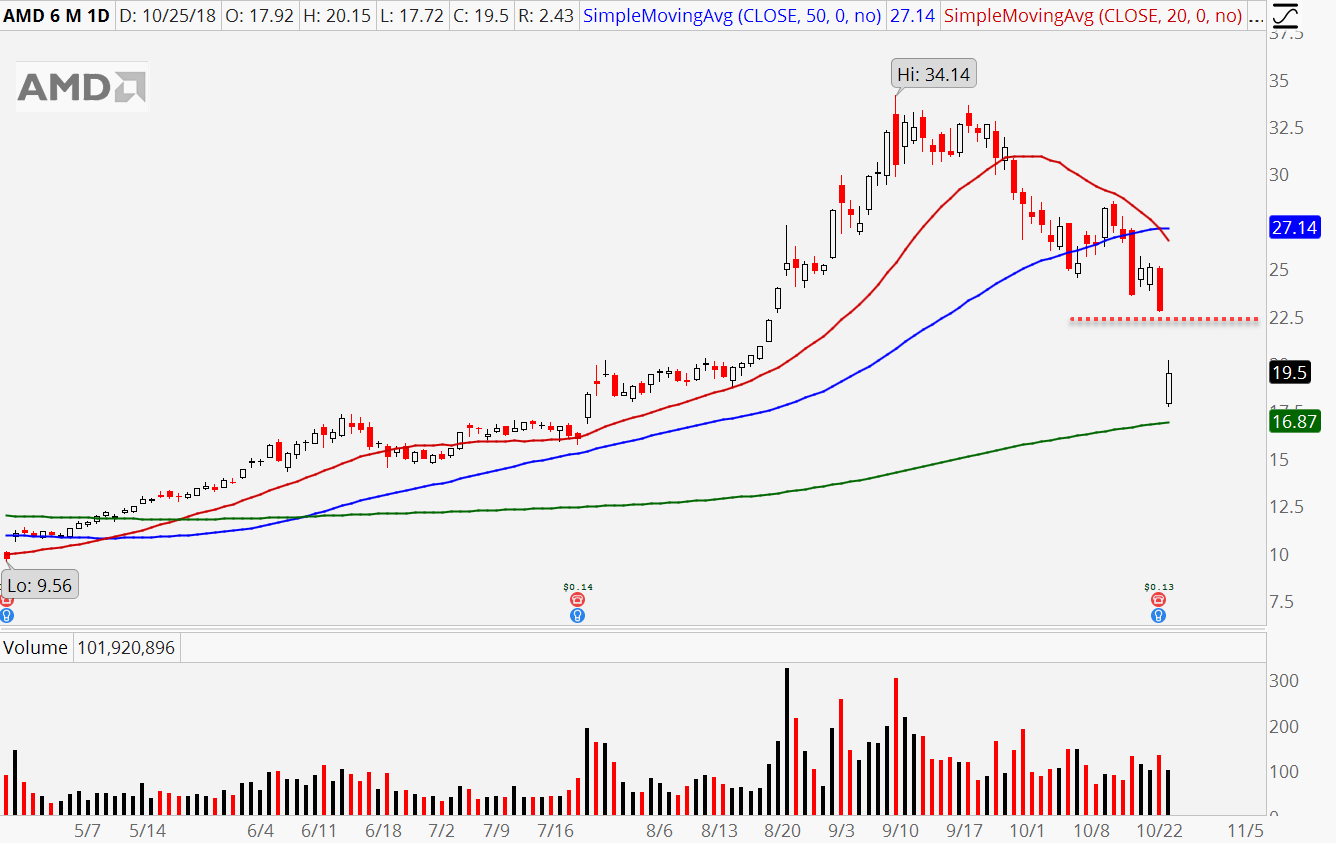1336x843 pixels.
Task: Click the 5/7 date on the time axis
Action: click(x=88, y=831)
